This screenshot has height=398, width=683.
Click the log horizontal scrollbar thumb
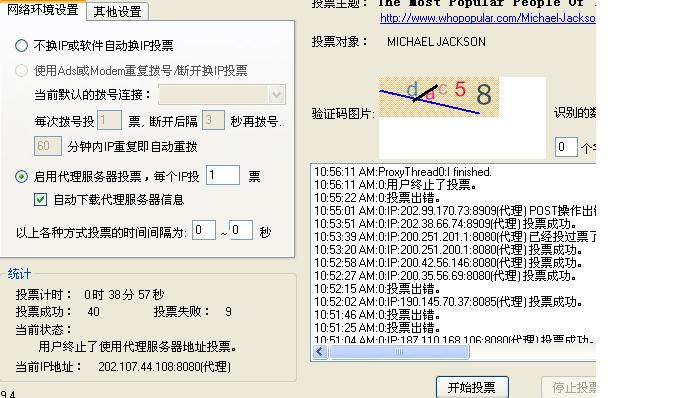399,352
